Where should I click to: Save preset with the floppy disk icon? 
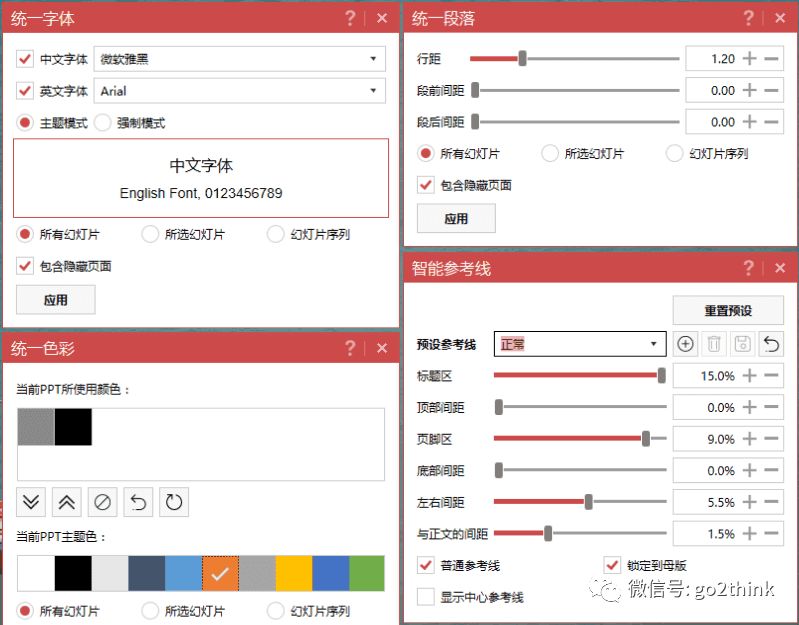[742, 344]
